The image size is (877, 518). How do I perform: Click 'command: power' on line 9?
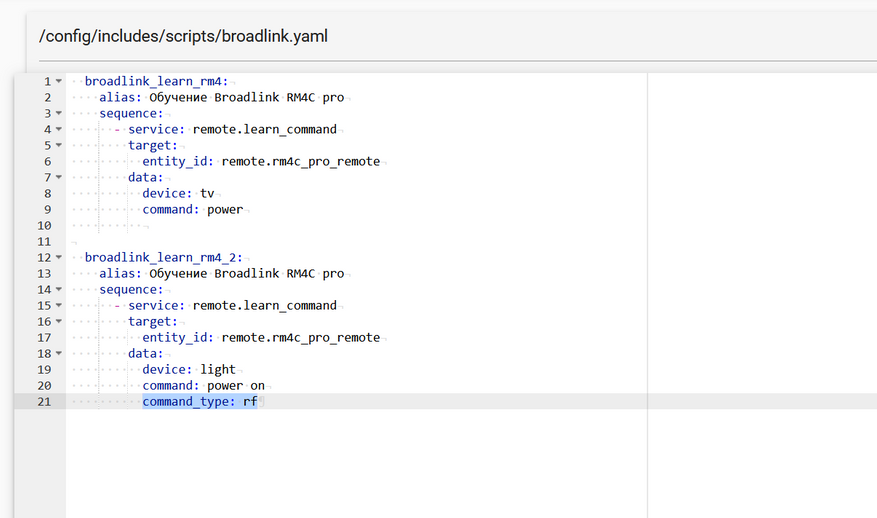click(x=192, y=210)
